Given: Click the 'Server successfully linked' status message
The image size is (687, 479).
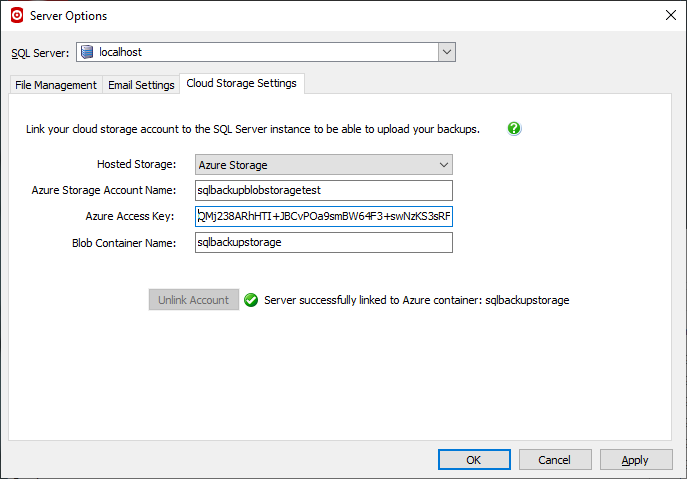Looking at the screenshot, I should (416, 300).
